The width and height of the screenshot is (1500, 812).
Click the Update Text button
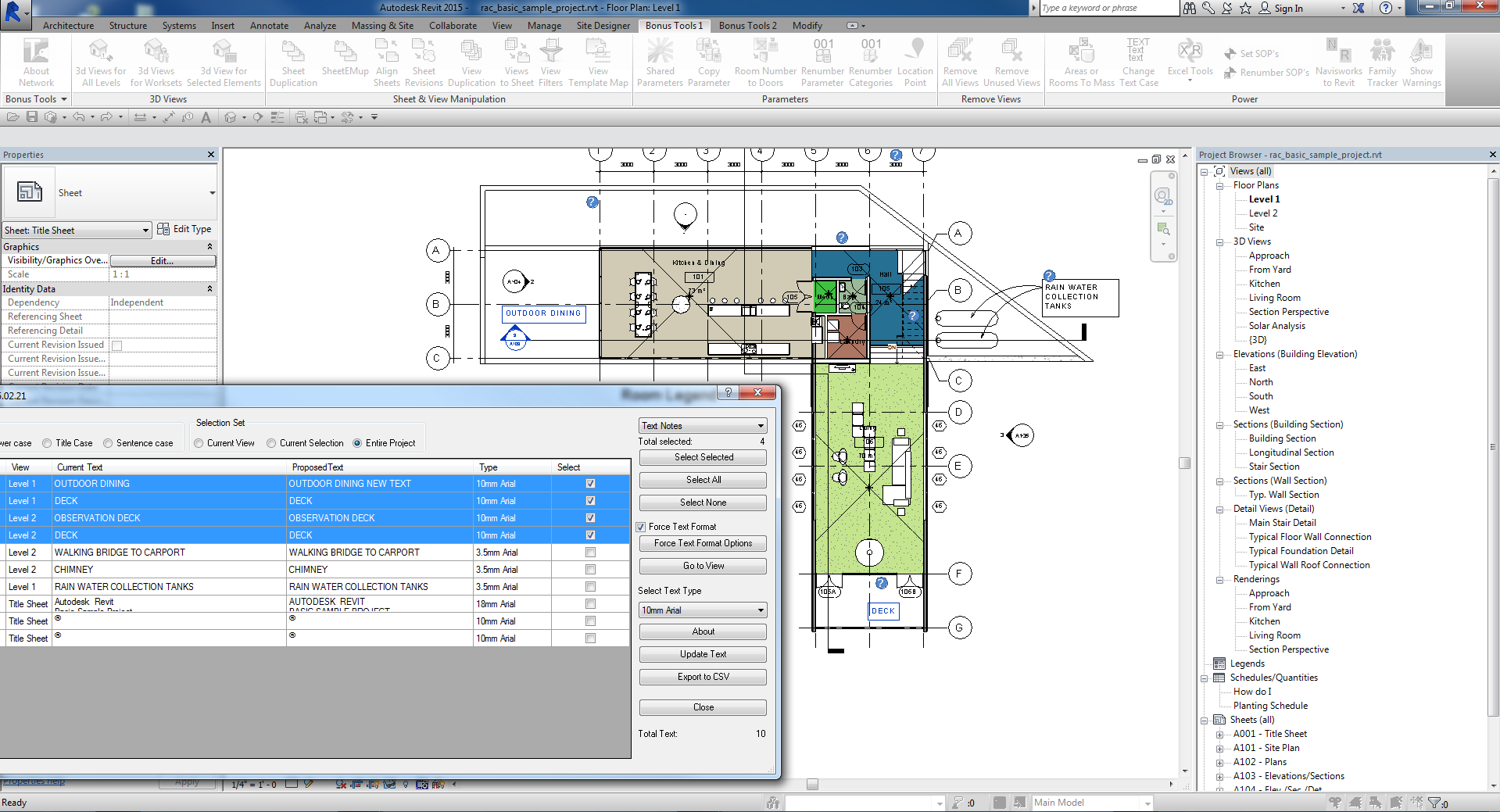click(703, 654)
